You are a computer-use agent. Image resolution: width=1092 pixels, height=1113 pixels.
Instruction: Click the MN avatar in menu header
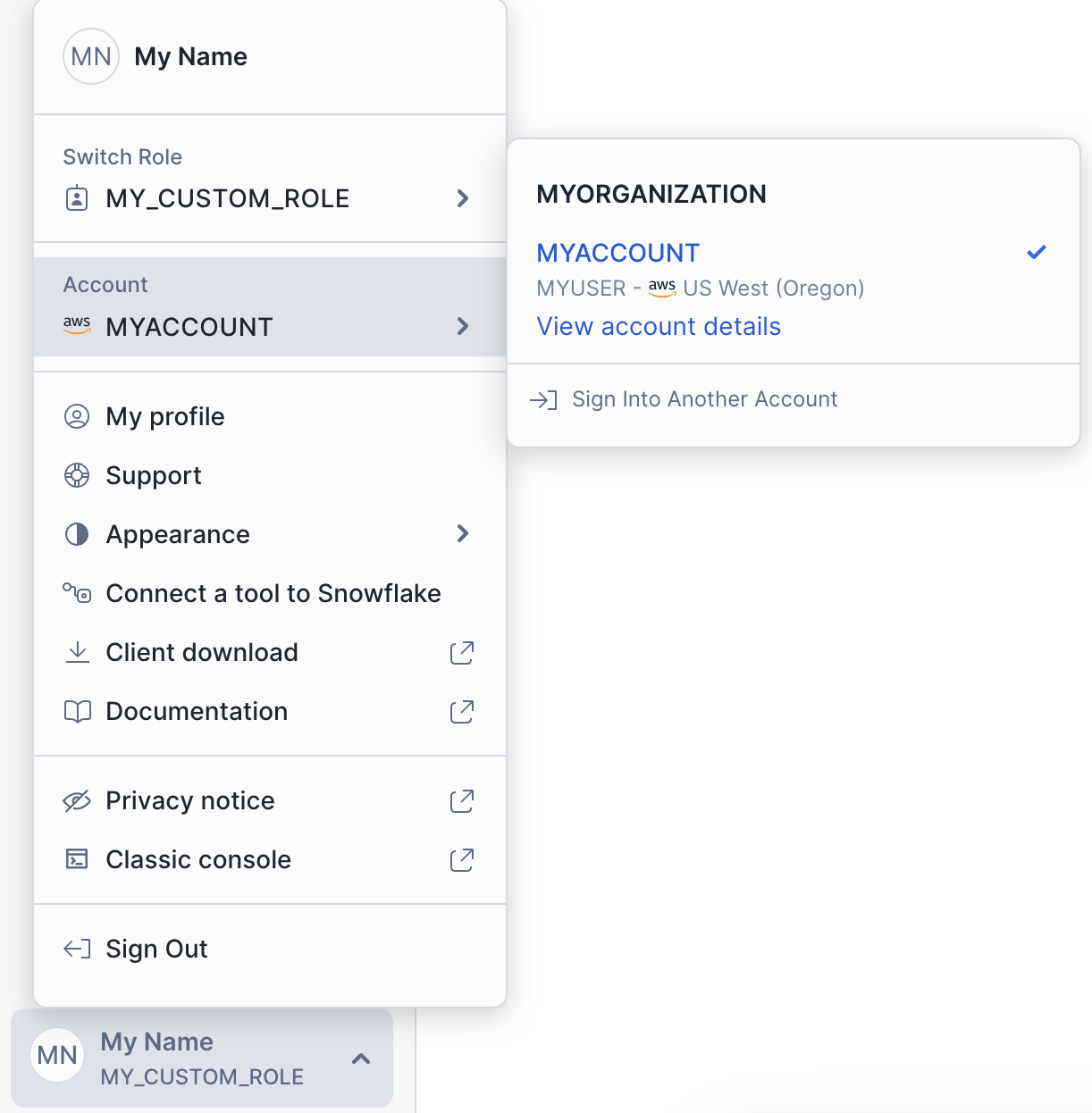(91, 57)
